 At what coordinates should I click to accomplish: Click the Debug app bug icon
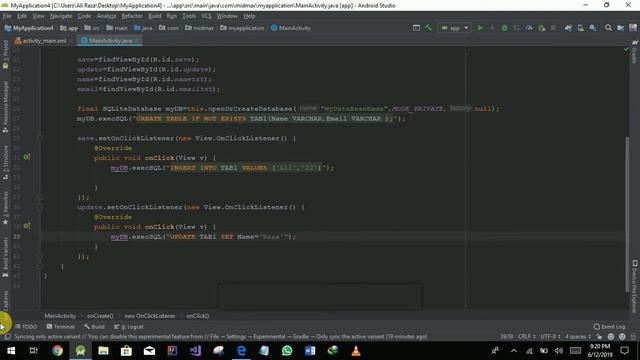[504, 28]
